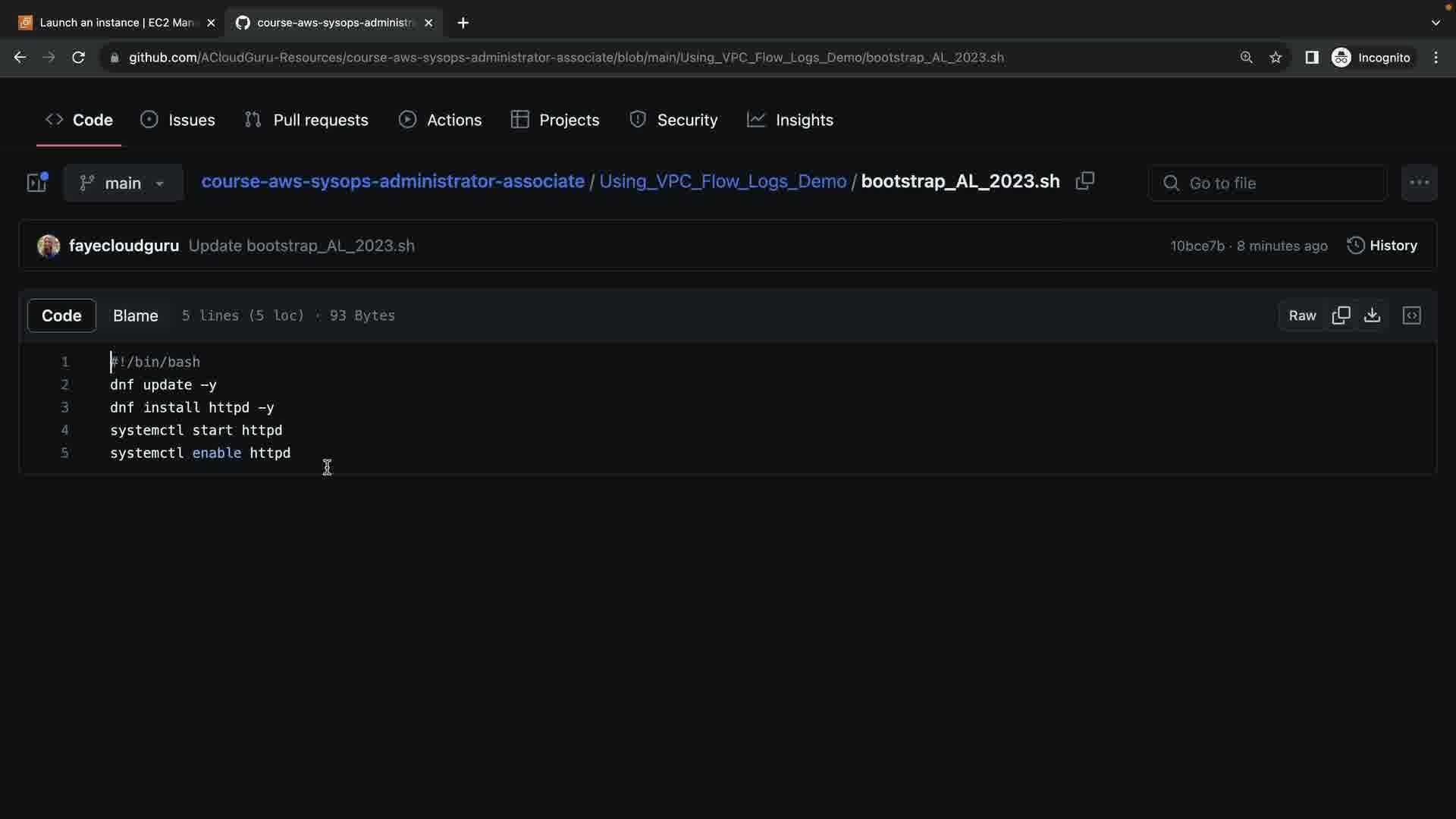This screenshot has width=1456, height=819.
Task: Focus the Go to file search field
Action: click(x=1268, y=183)
